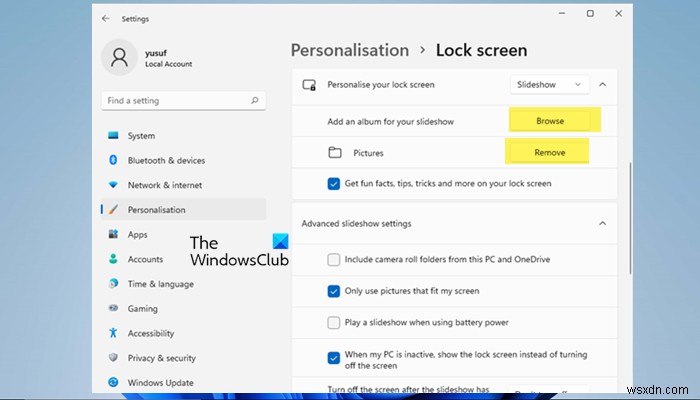Click the back arrow in Settings

click(x=106, y=19)
